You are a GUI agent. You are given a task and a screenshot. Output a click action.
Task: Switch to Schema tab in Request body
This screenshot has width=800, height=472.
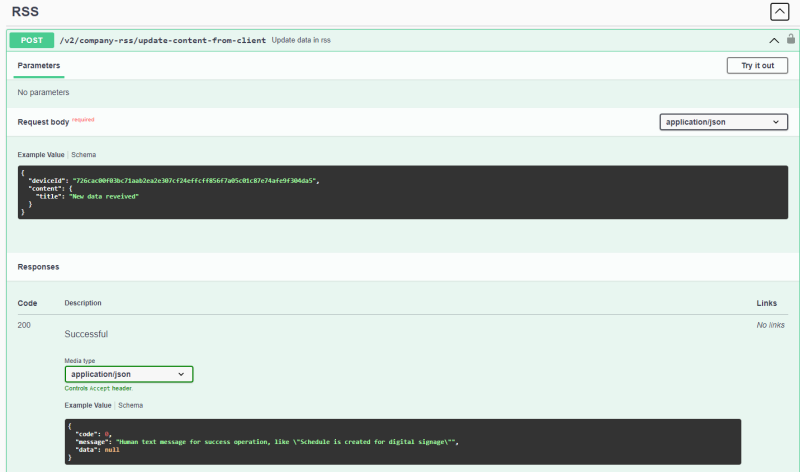pos(83,155)
